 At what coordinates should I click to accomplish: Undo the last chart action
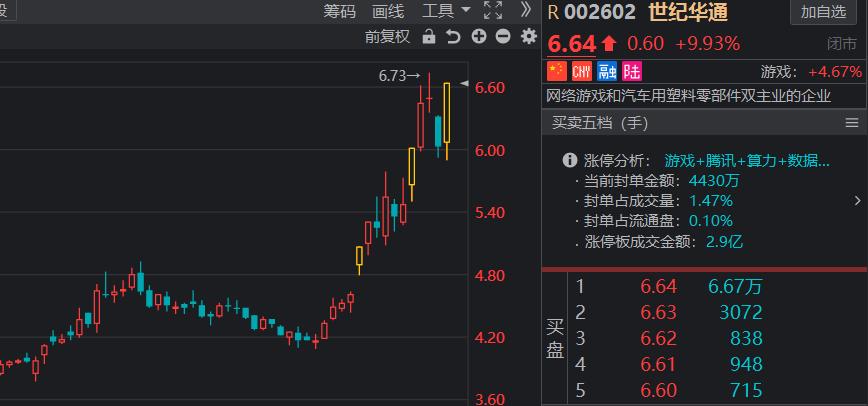[x=453, y=37]
